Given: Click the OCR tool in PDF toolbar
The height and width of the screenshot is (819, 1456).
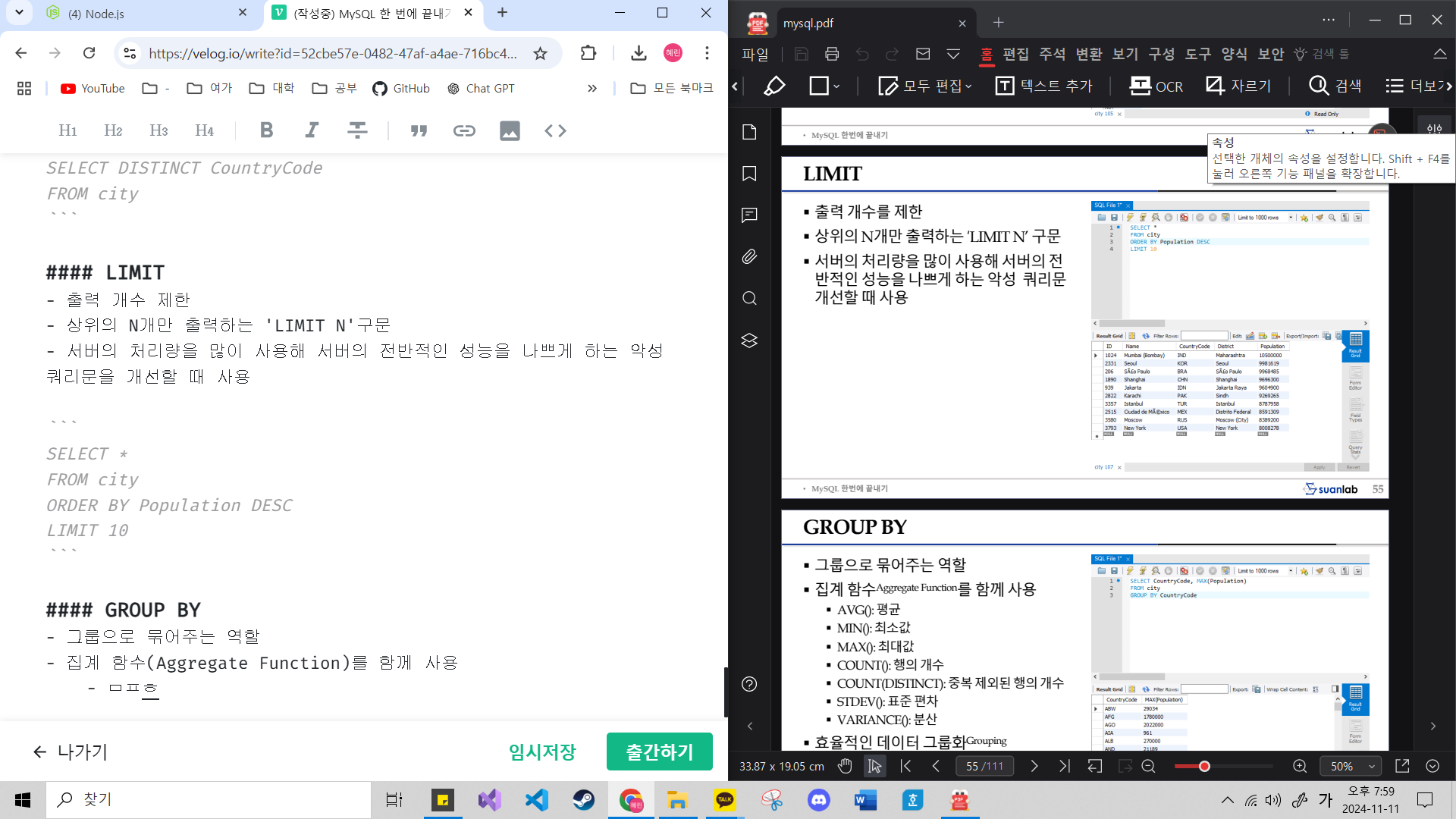Looking at the screenshot, I should (x=1156, y=86).
